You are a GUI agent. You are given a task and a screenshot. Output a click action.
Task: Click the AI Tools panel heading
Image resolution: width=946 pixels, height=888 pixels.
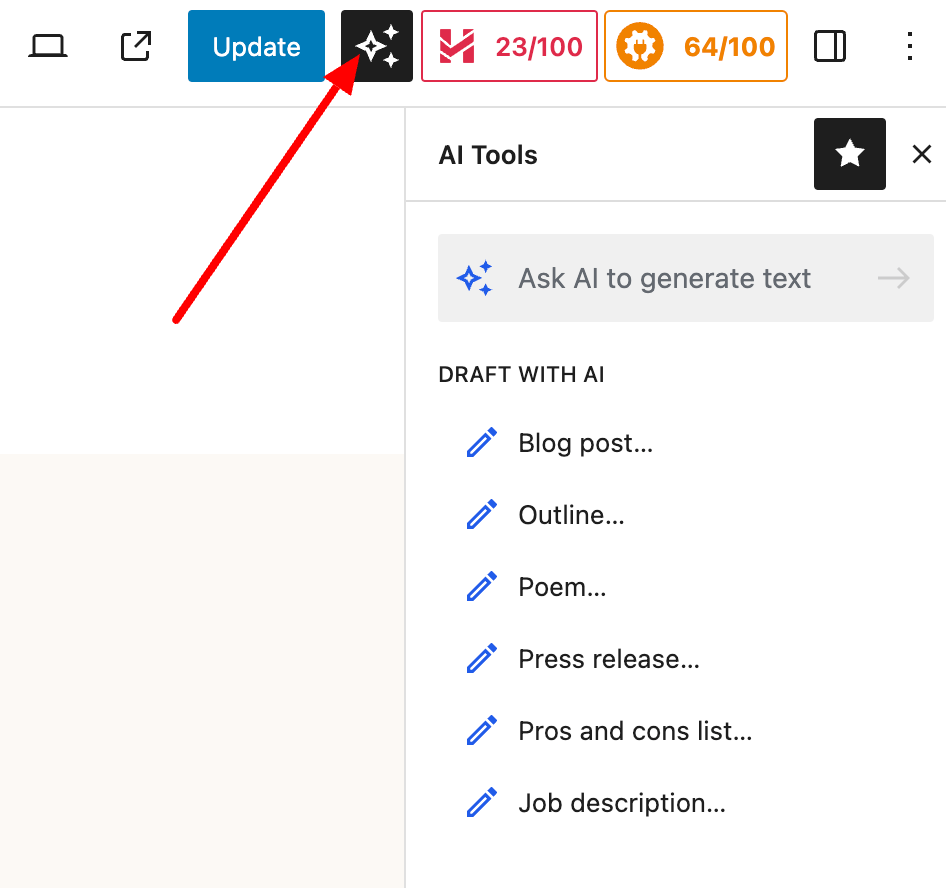pos(487,155)
